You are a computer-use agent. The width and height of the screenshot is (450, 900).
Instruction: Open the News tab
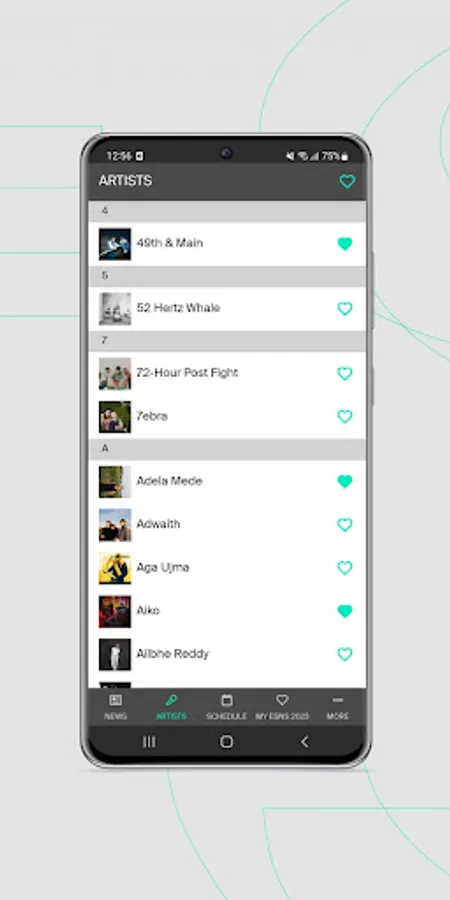tap(115, 707)
